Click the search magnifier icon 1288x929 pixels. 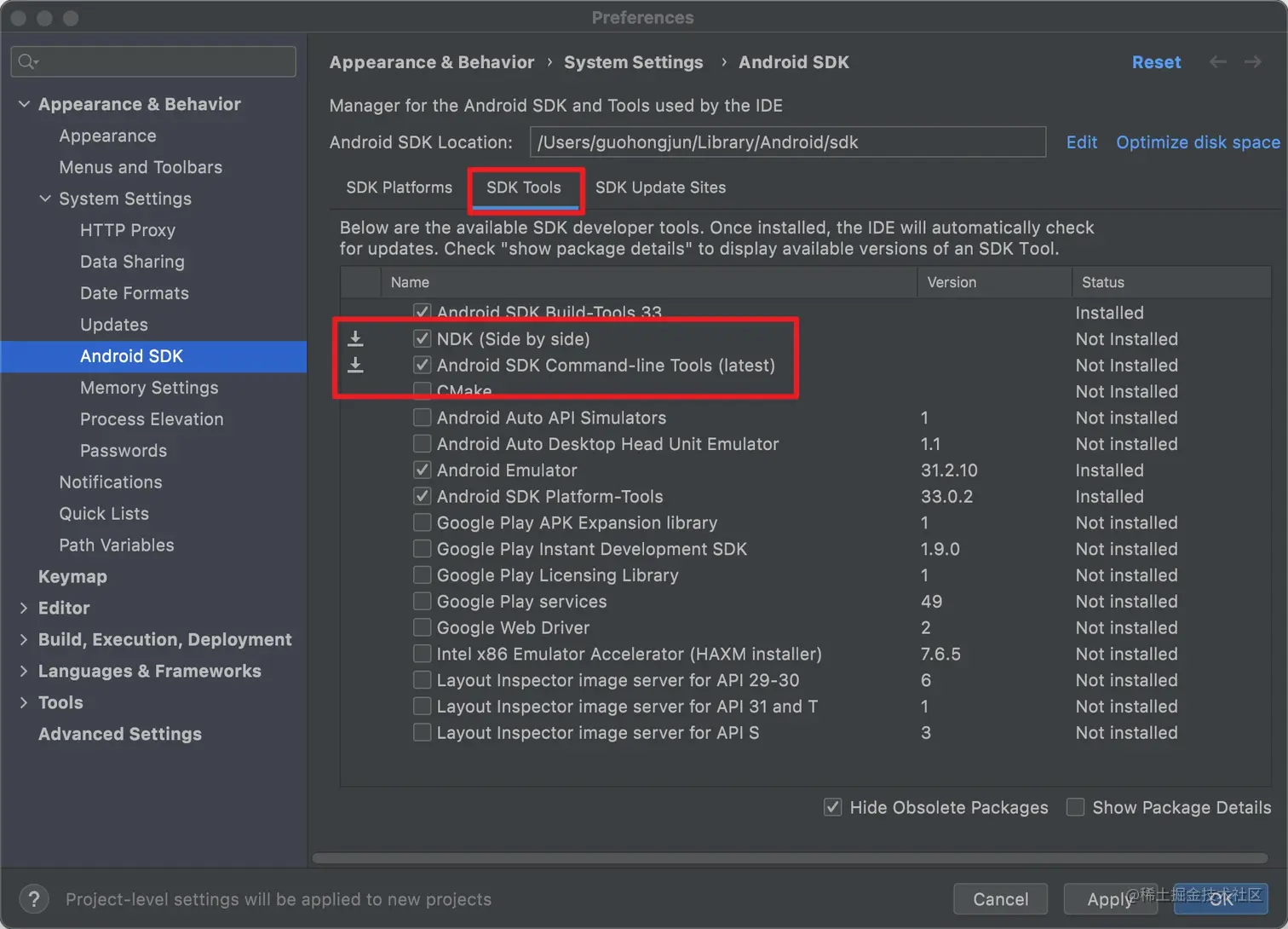coord(27,61)
